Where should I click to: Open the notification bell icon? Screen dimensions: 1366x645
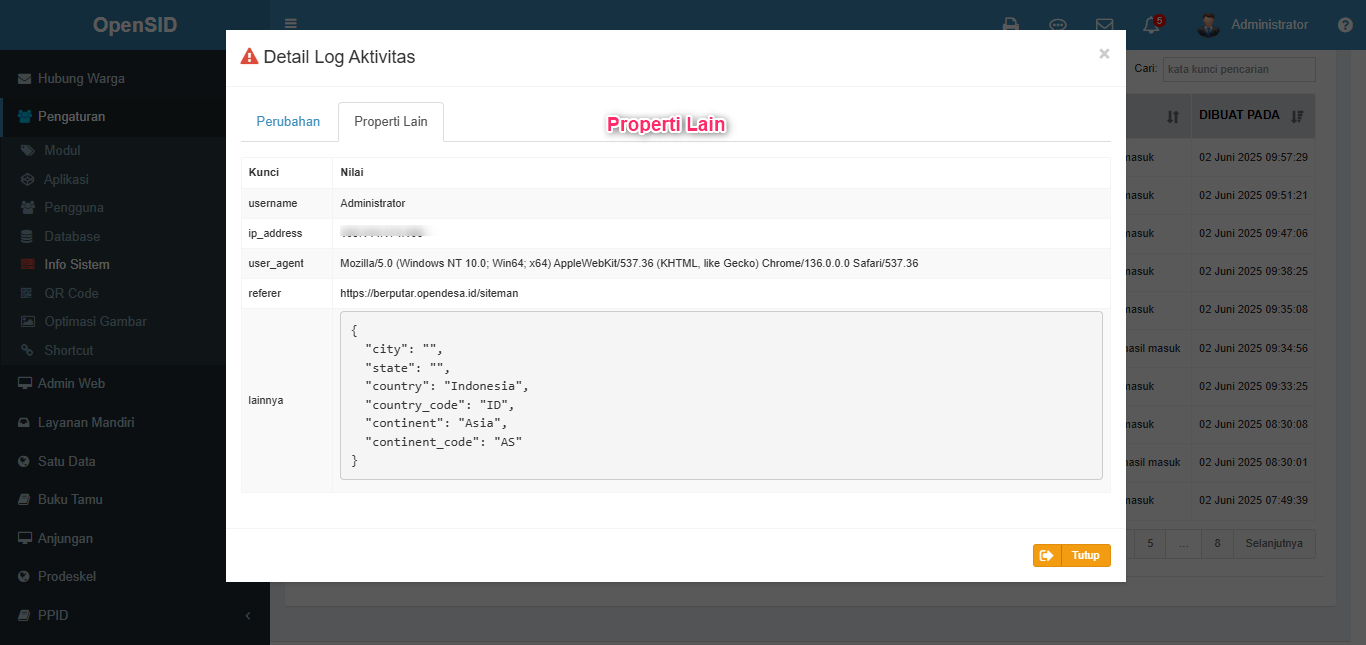click(1152, 25)
